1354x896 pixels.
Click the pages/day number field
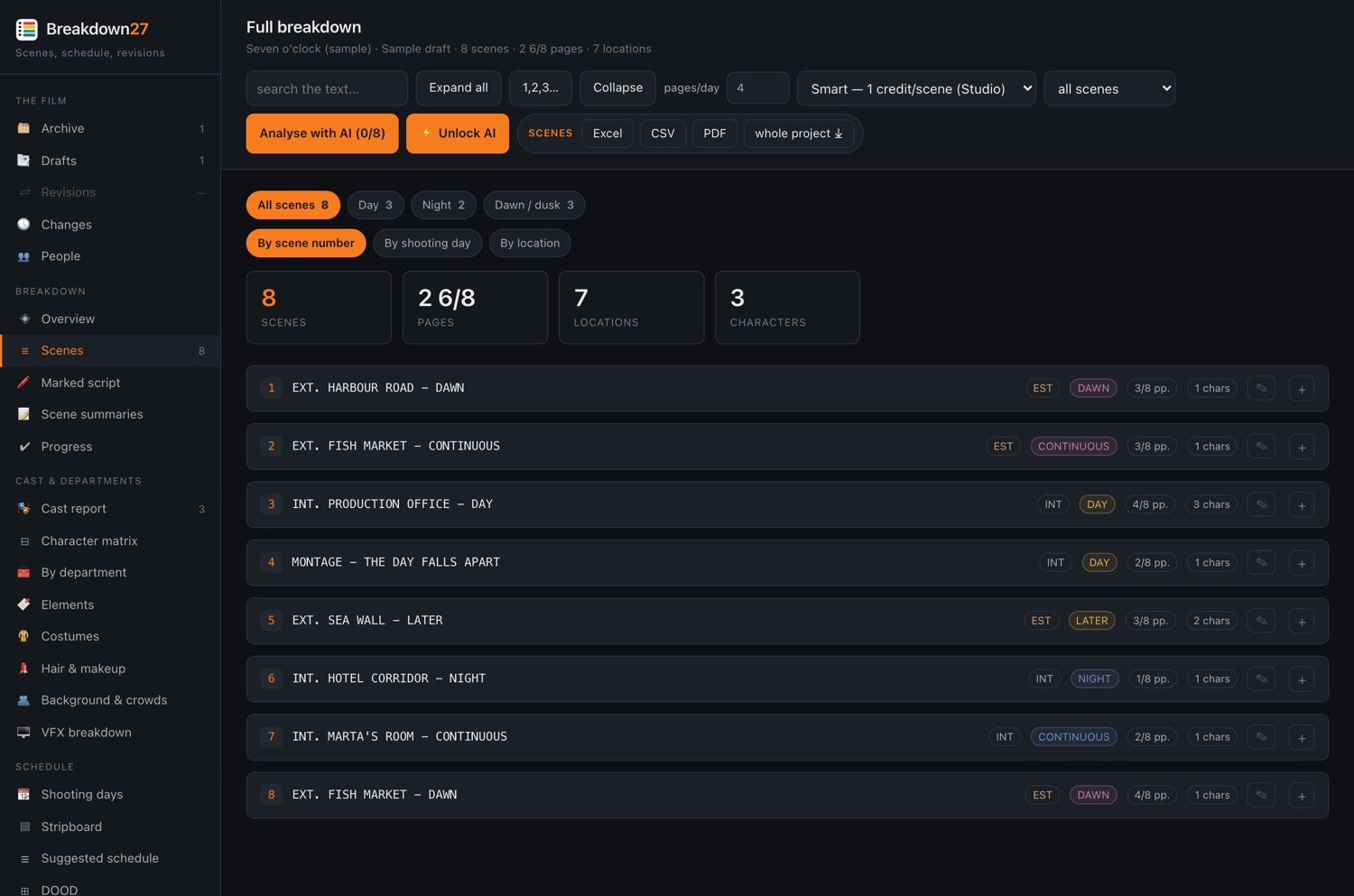[x=758, y=88]
